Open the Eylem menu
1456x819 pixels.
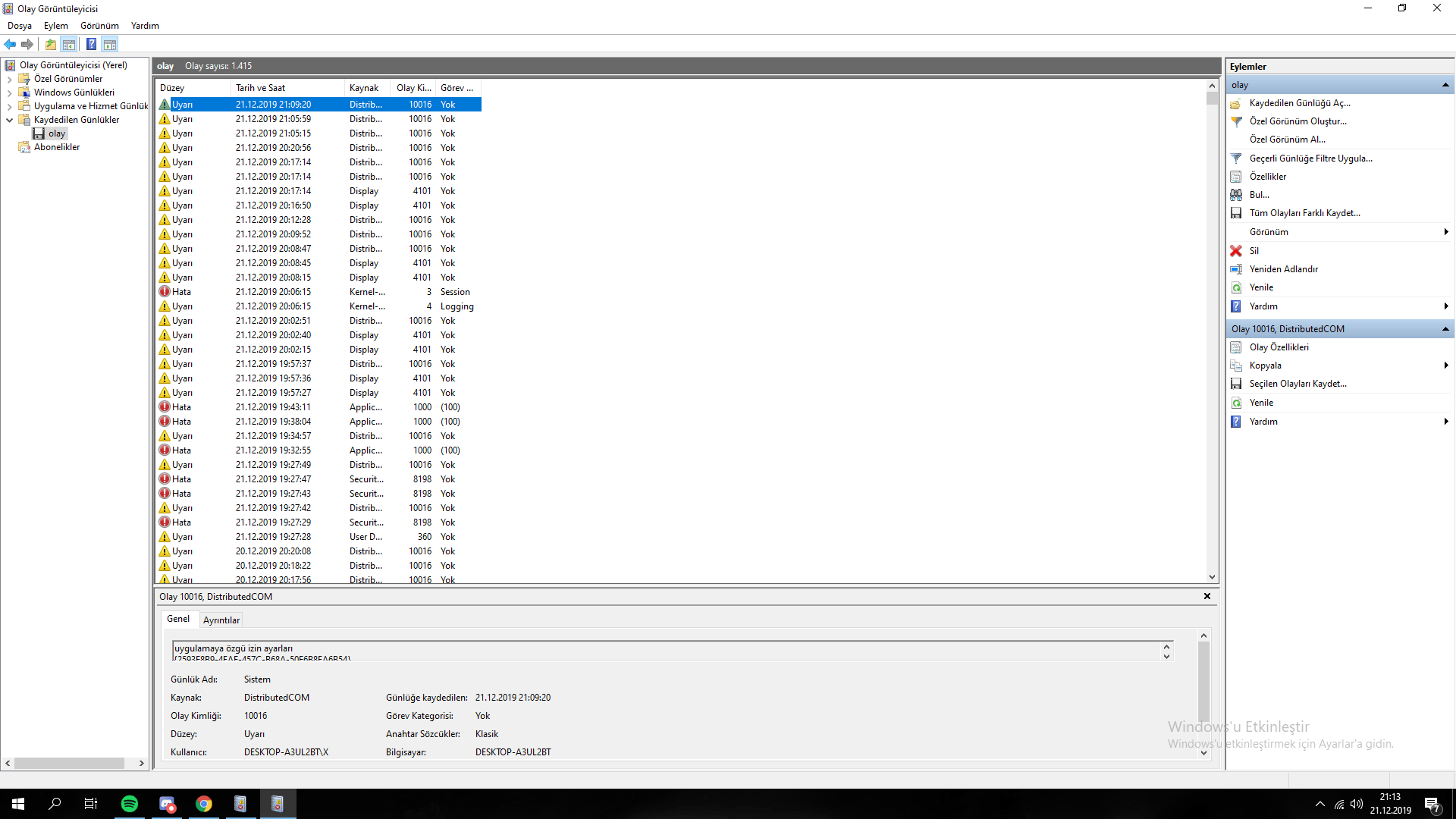point(55,26)
